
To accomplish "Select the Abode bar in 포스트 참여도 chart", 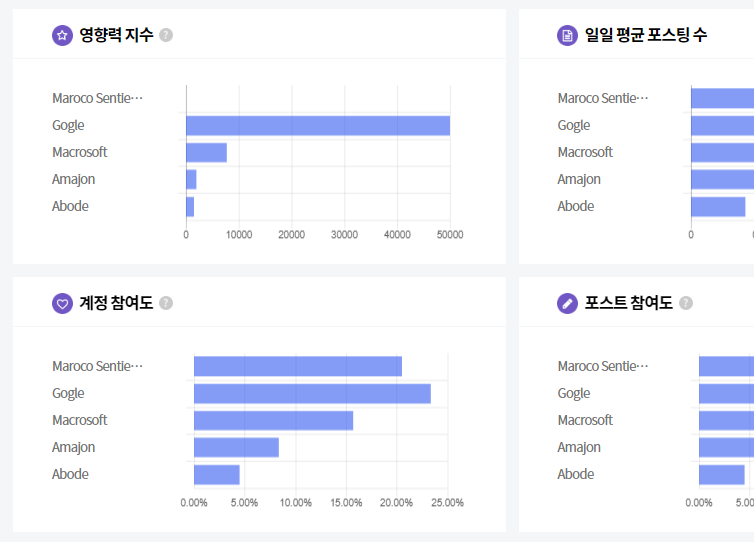I will pos(721,475).
